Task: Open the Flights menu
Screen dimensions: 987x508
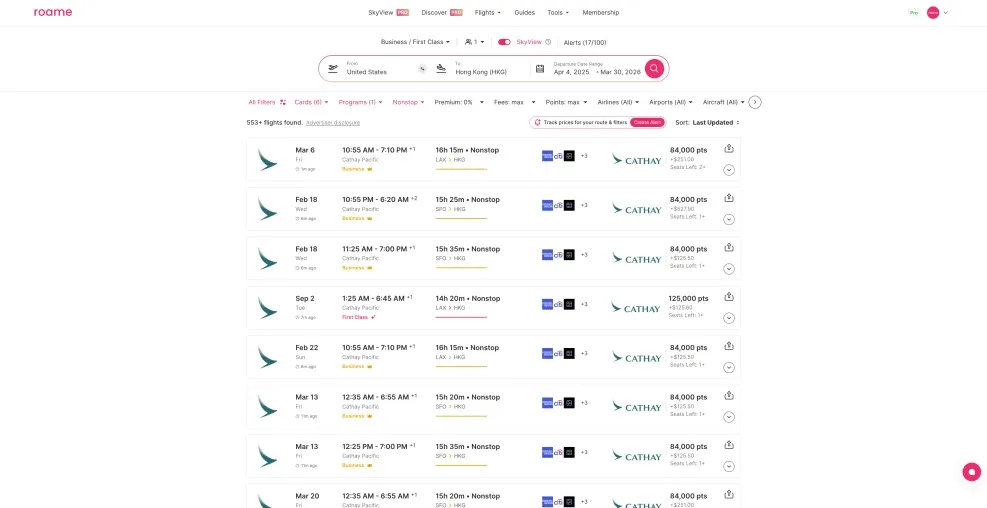Action: click(487, 12)
